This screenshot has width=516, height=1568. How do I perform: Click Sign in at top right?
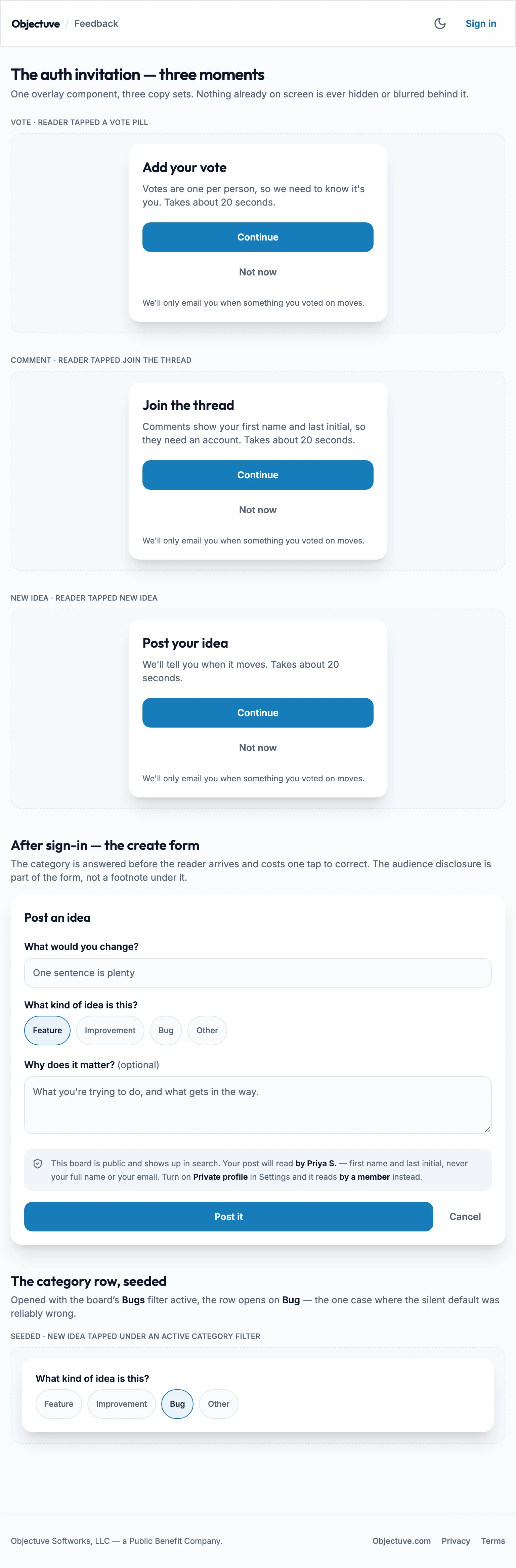click(481, 24)
